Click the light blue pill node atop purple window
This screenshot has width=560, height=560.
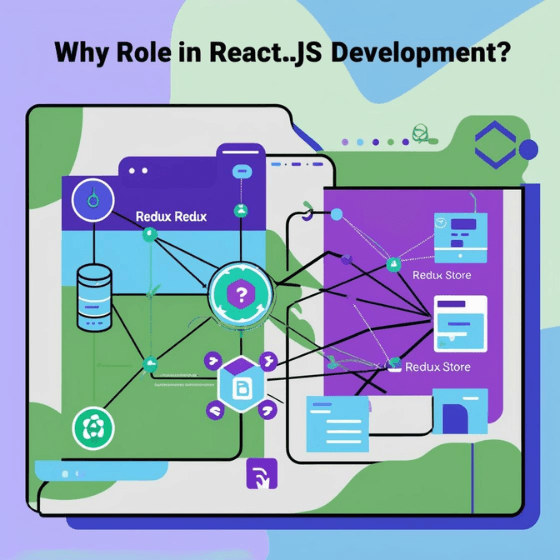(x=242, y=171)
